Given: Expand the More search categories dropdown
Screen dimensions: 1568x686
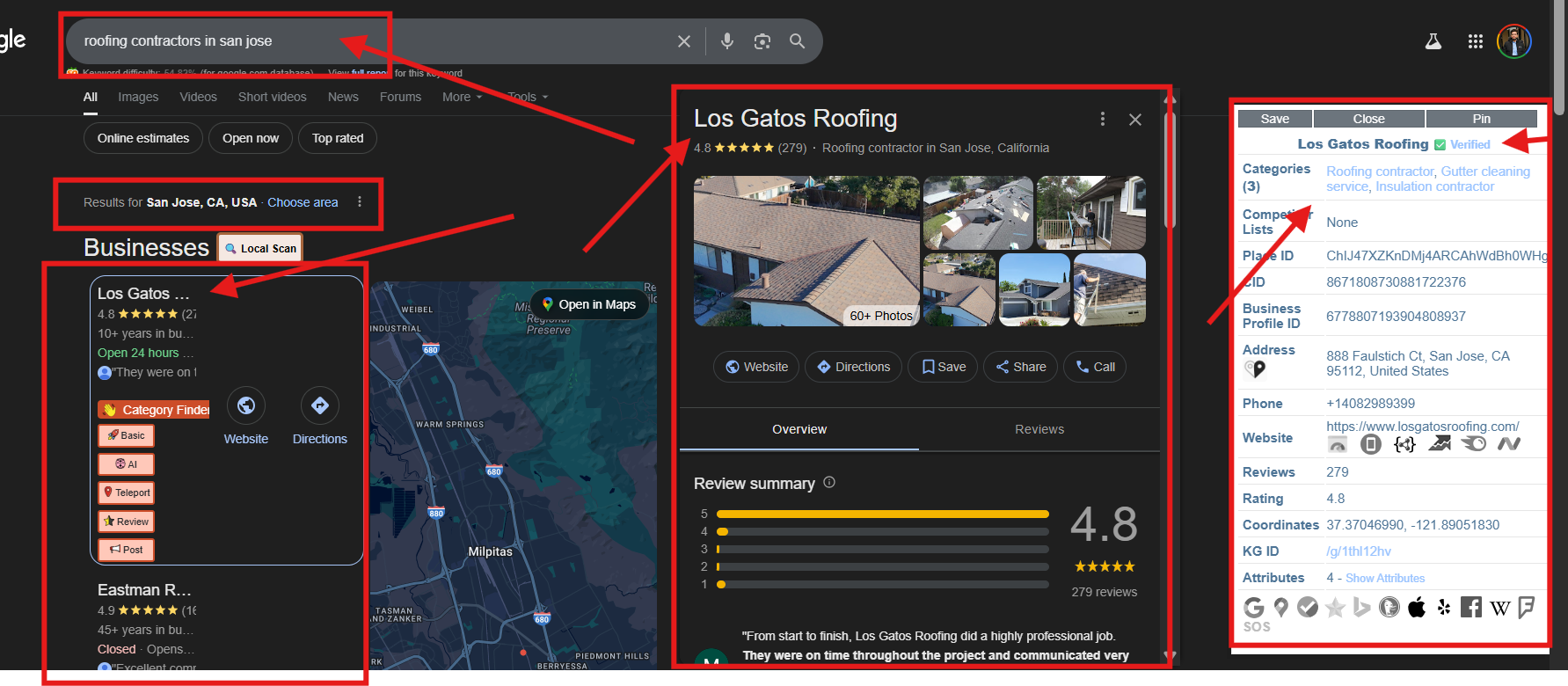Looking at the screenshot, I should pos(462,97).
